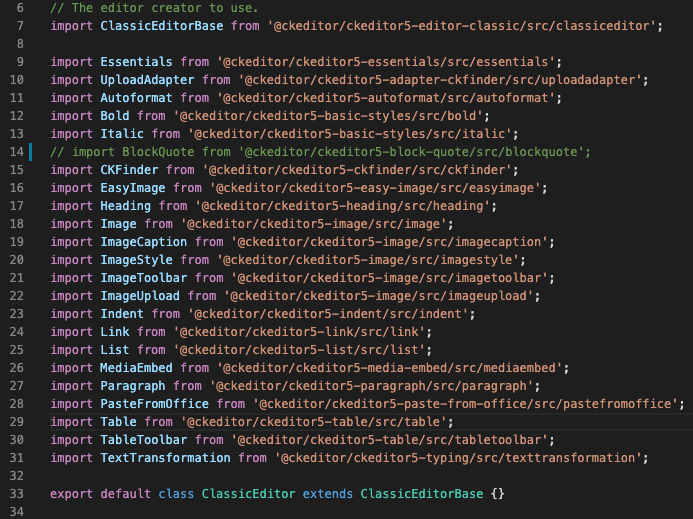Click the Image identifier on line 18
This screenshot has height=519, width=693.
pos(118,224)
